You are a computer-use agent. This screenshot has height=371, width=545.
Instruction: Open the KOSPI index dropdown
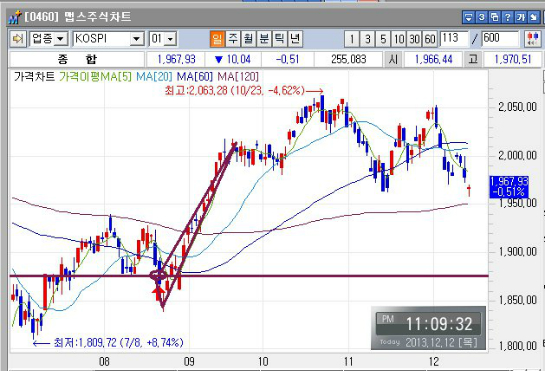tap(137, 39)
